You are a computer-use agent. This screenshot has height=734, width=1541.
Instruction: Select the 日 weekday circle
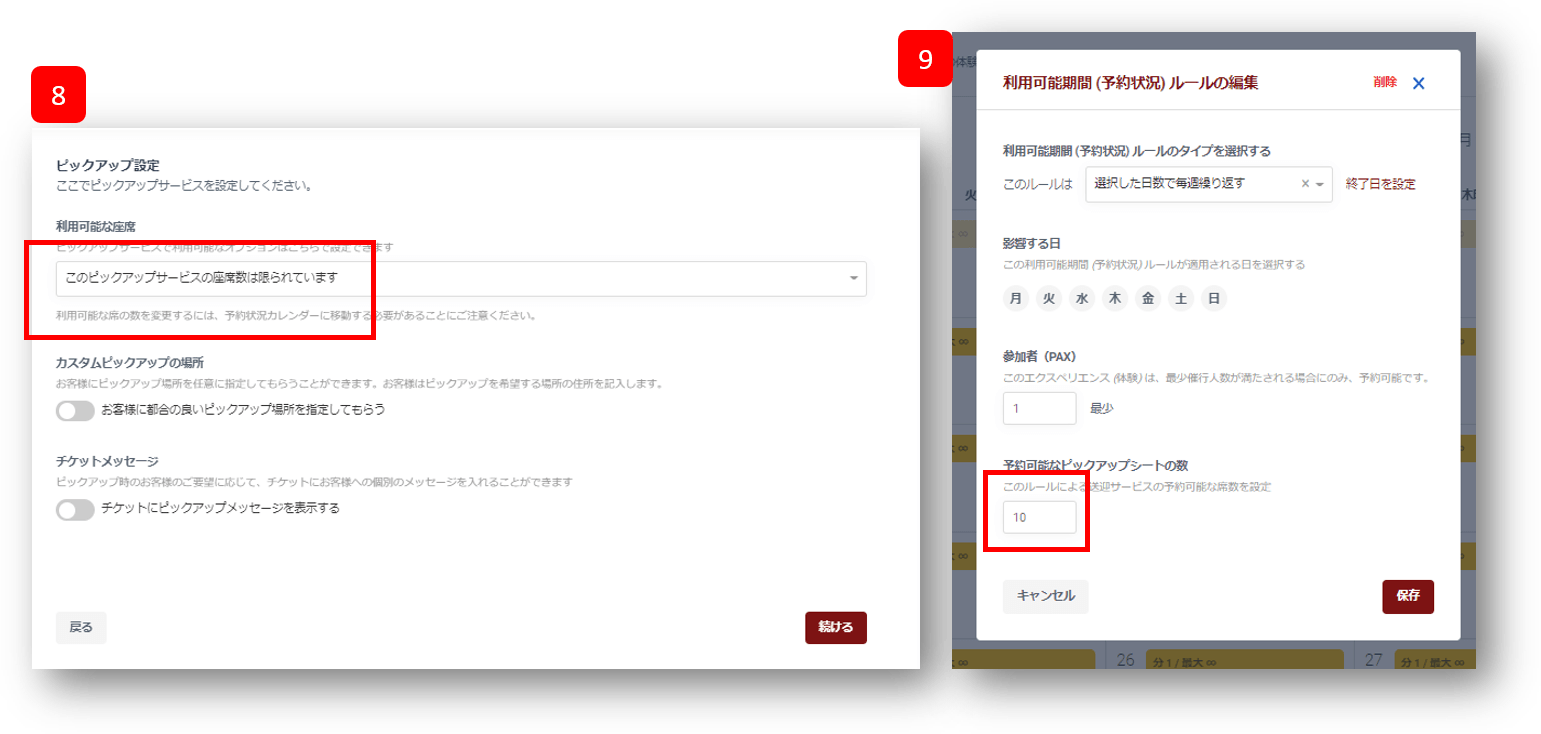pos(1214,298)
